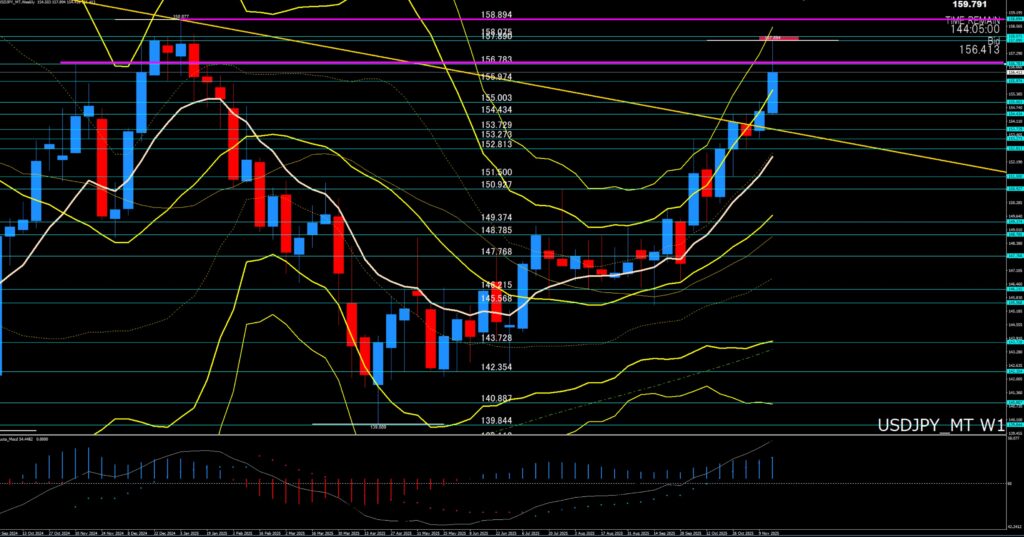Image resolution: width=1024 pixels, height=537 pixels.
Task: Select the 156.783 price level label
Action: click(497, 60)
